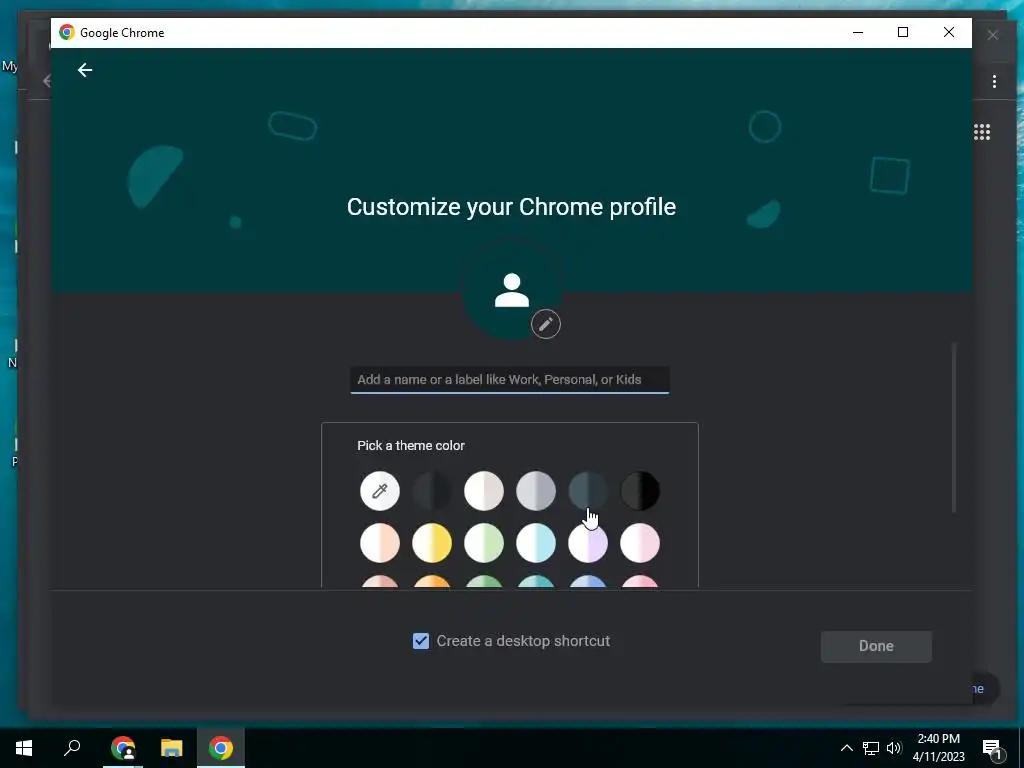
Task: Click the profile name input field
Action: click(510, 380)
